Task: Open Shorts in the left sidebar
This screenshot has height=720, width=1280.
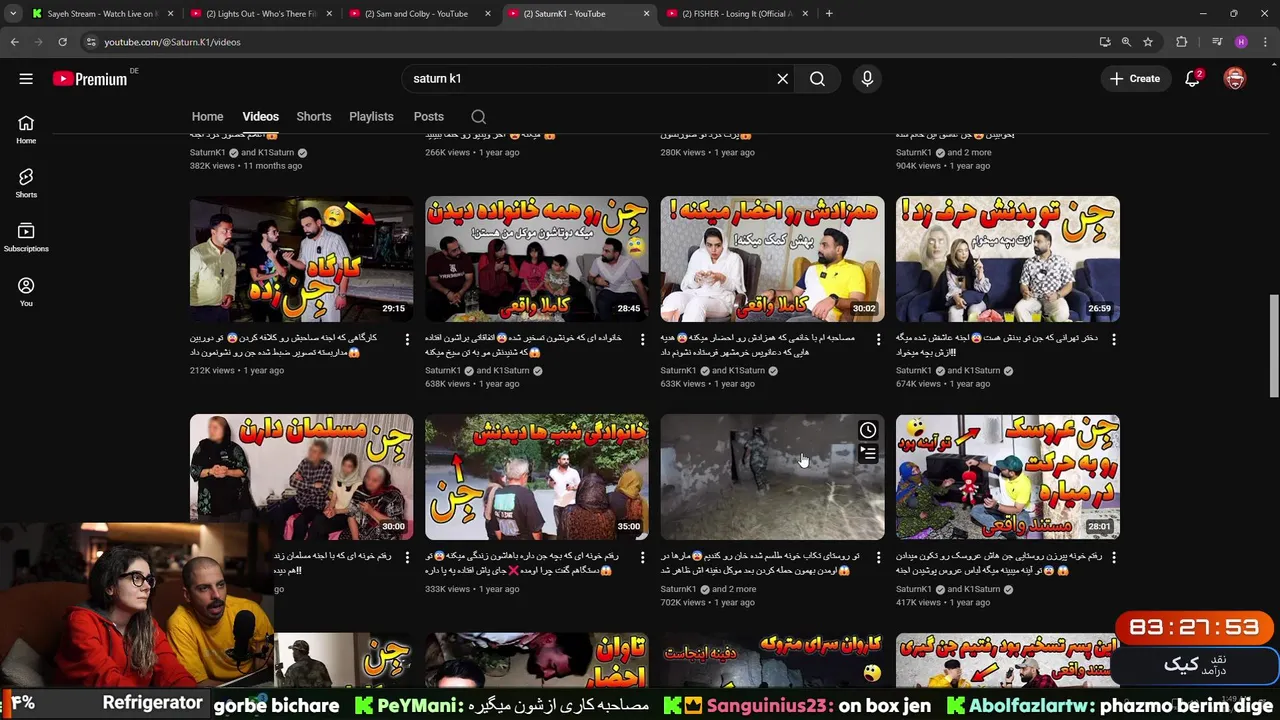Action: click(x=26, y=183)
